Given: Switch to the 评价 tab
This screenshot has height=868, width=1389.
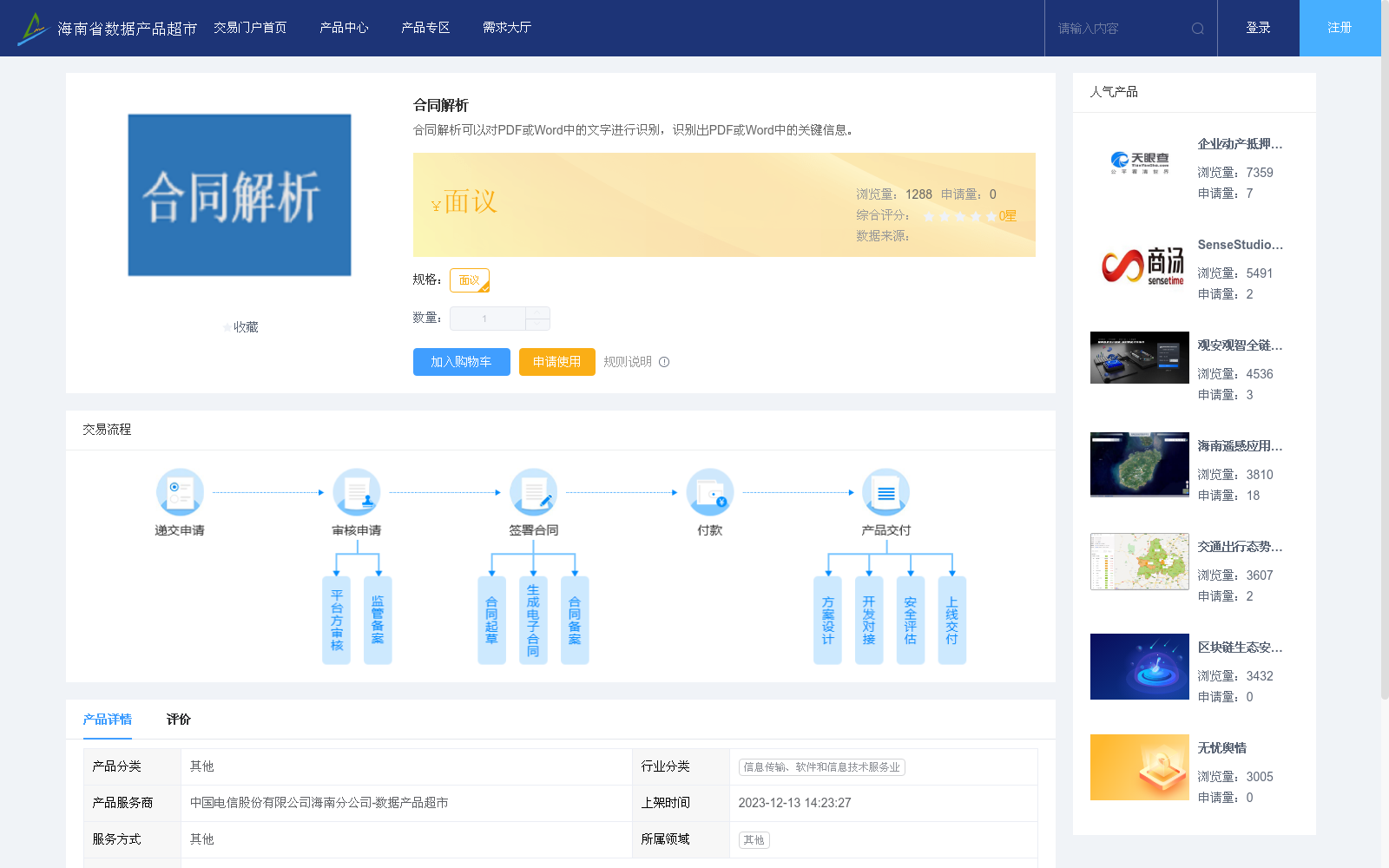Looking at the screenshot, I should 179,720.
